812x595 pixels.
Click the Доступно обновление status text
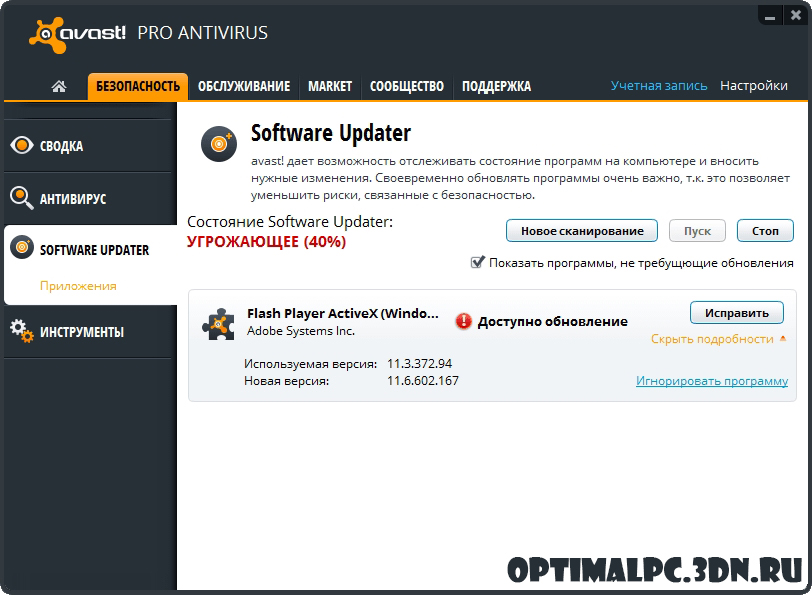(553, 322)
